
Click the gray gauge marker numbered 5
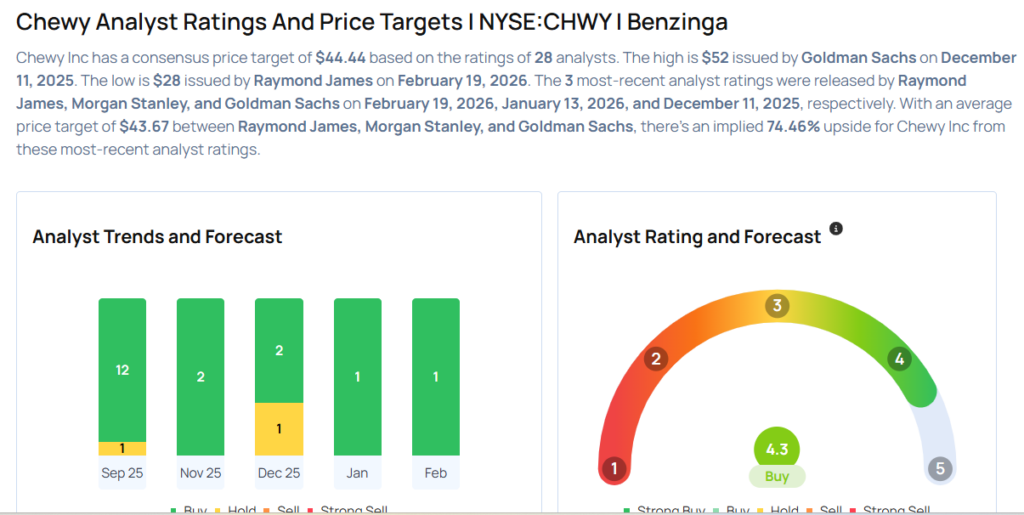pos(939,467)
